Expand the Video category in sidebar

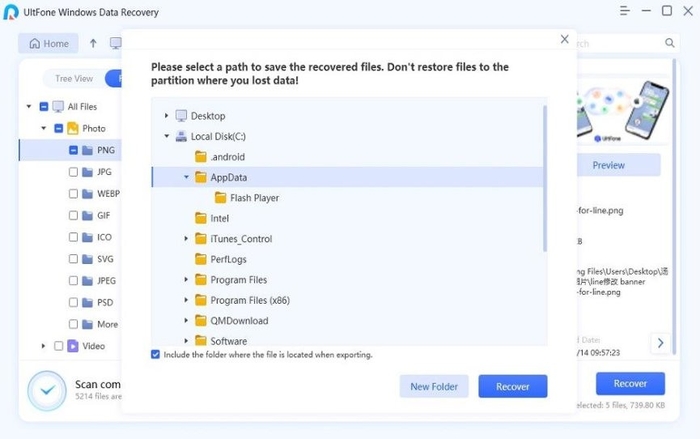pyautogui.click(x=44, y=346)
